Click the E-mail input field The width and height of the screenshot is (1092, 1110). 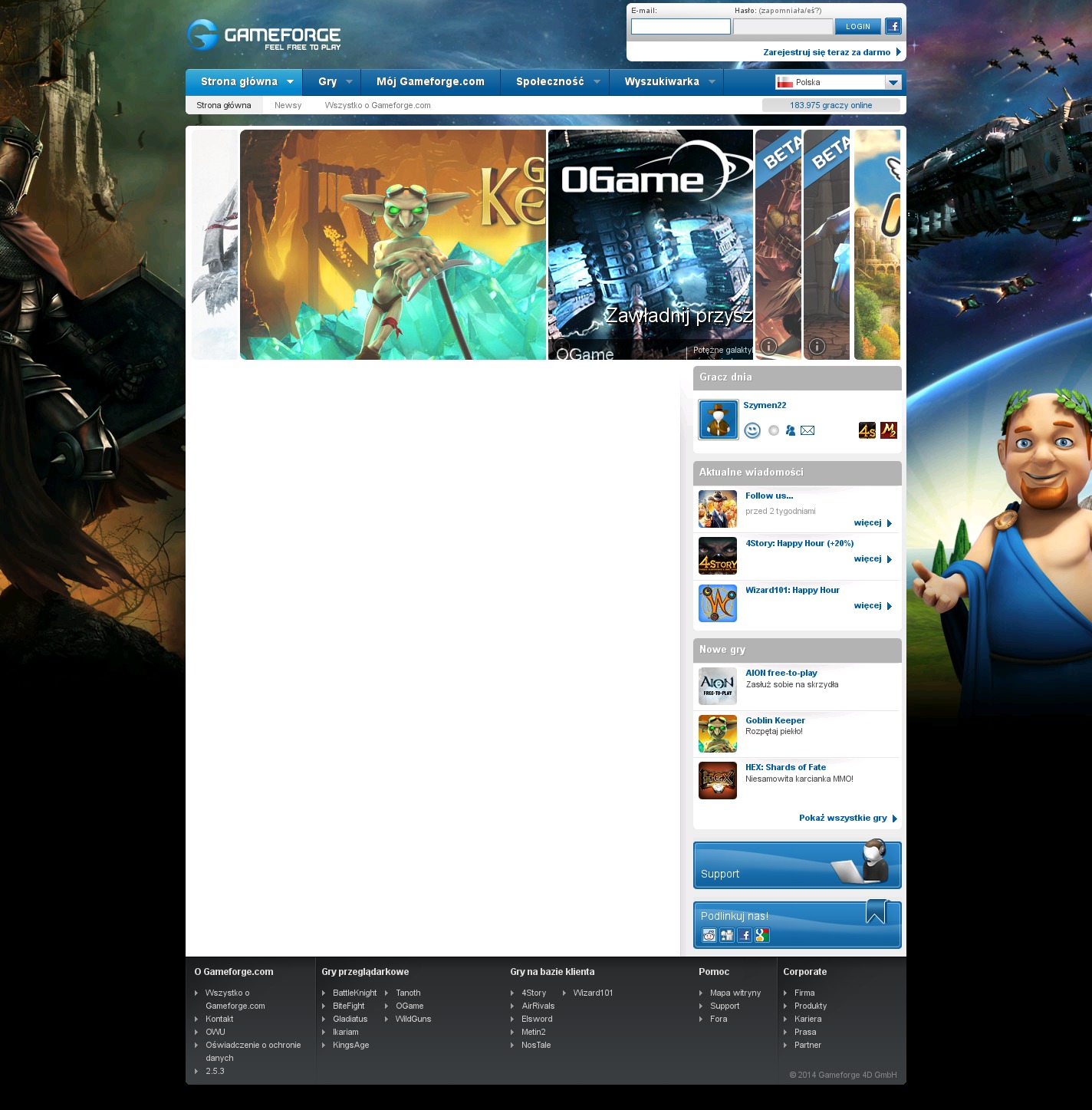pos(680,27)
